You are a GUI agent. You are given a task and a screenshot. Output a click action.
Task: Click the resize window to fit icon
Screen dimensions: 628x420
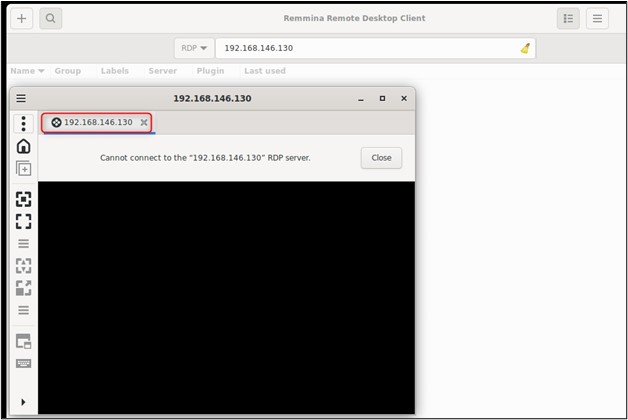(24, 199)
